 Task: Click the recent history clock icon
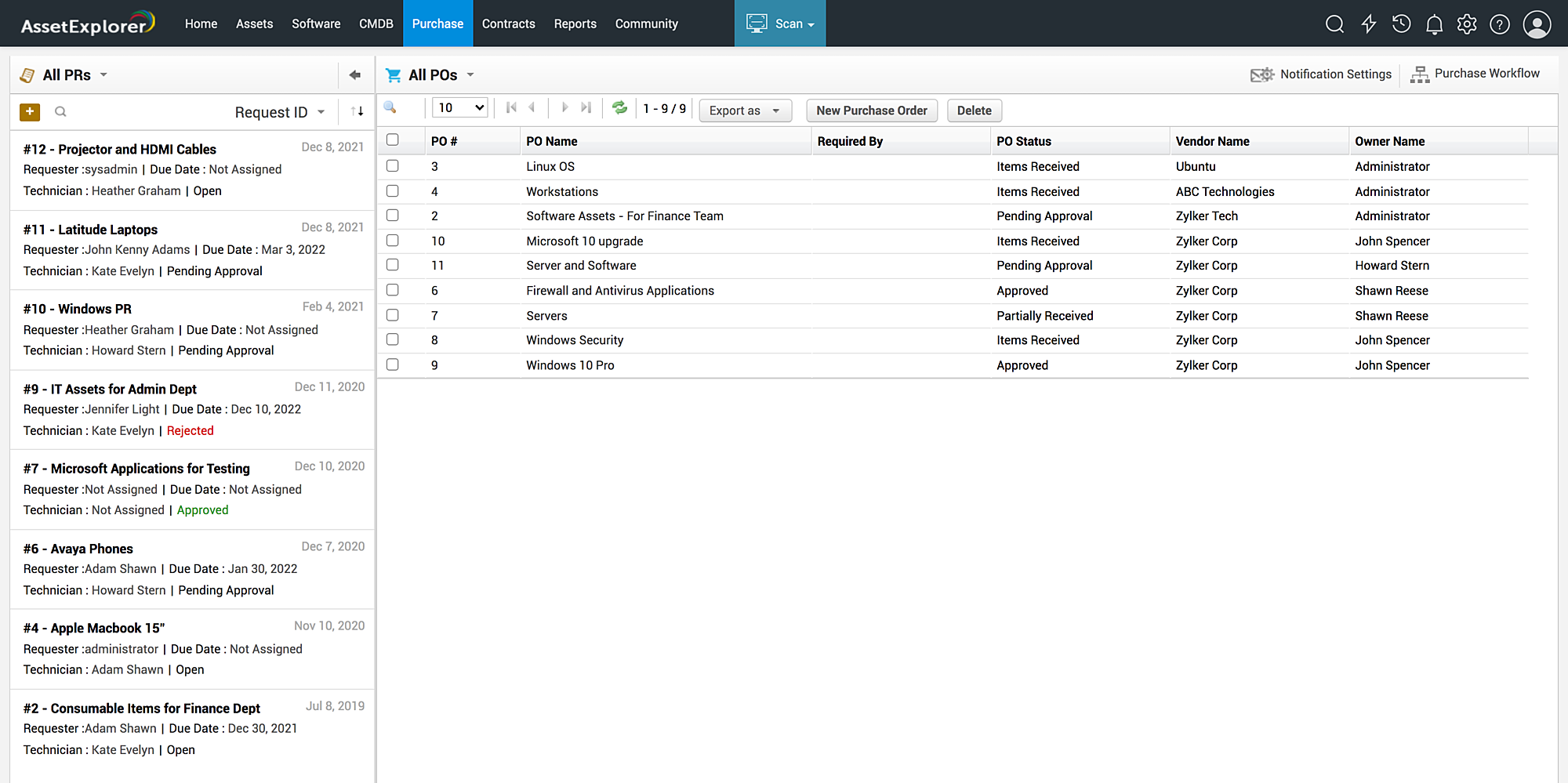[1402, 24]
